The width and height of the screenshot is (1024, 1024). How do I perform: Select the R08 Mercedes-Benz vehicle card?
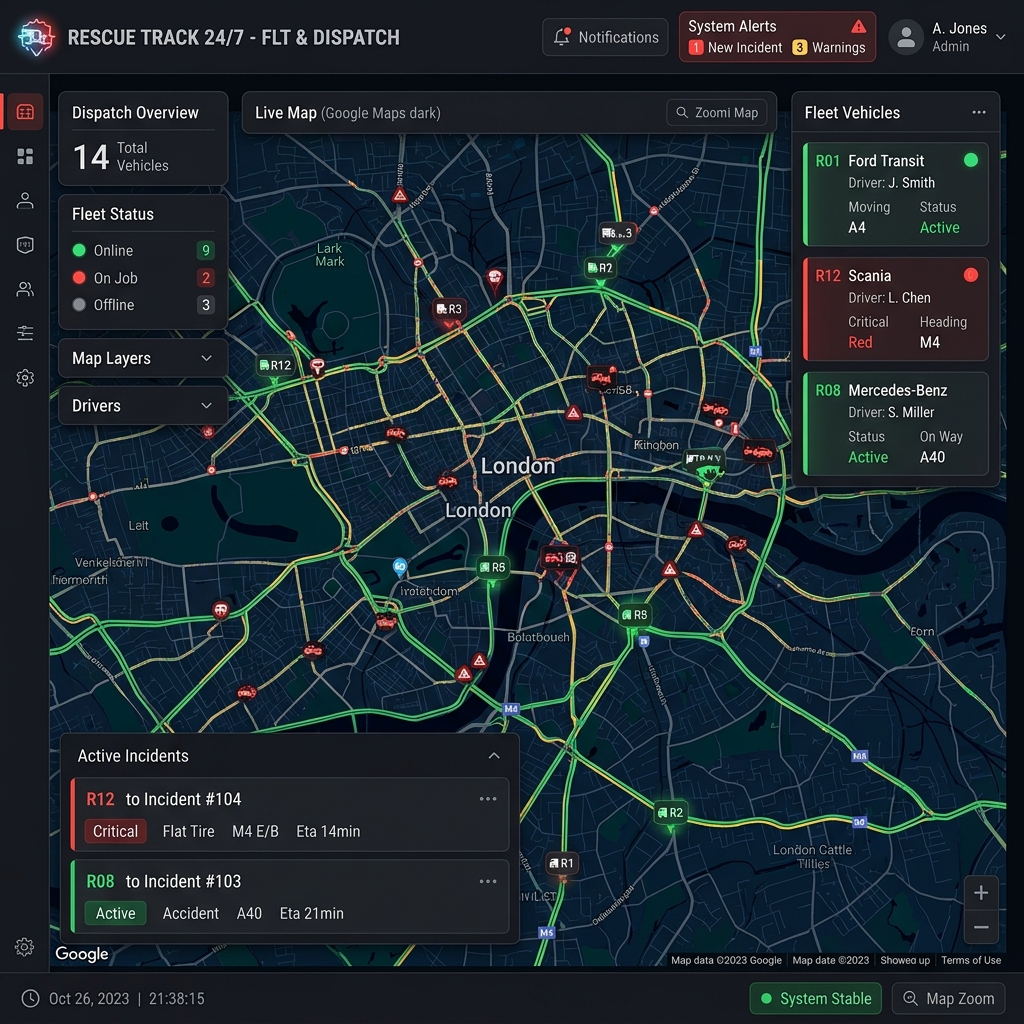pos(895,423)
